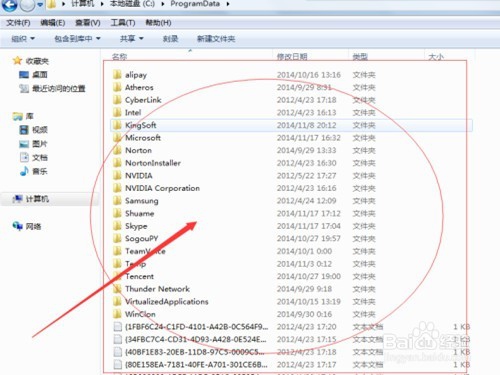Select the 视频 library icon
This screenshot has height=375, width=500.
point(24,130)
